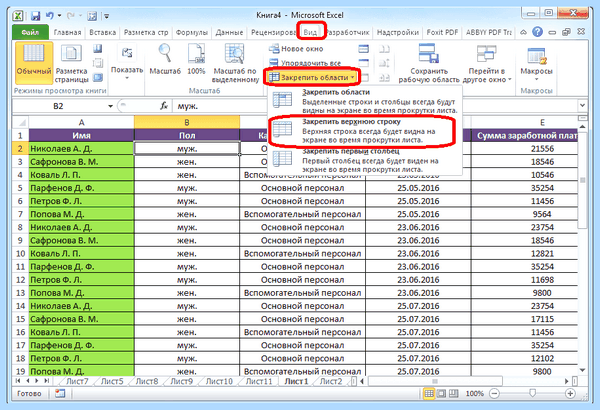Open the Undo history dropdown arrow
Image resolution: width=600 pixels, height=410 pixels.
coord(60,16)
